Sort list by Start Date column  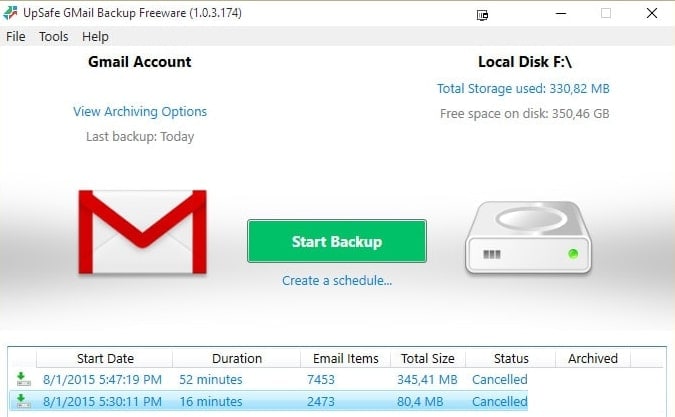(x=105, y=358)
